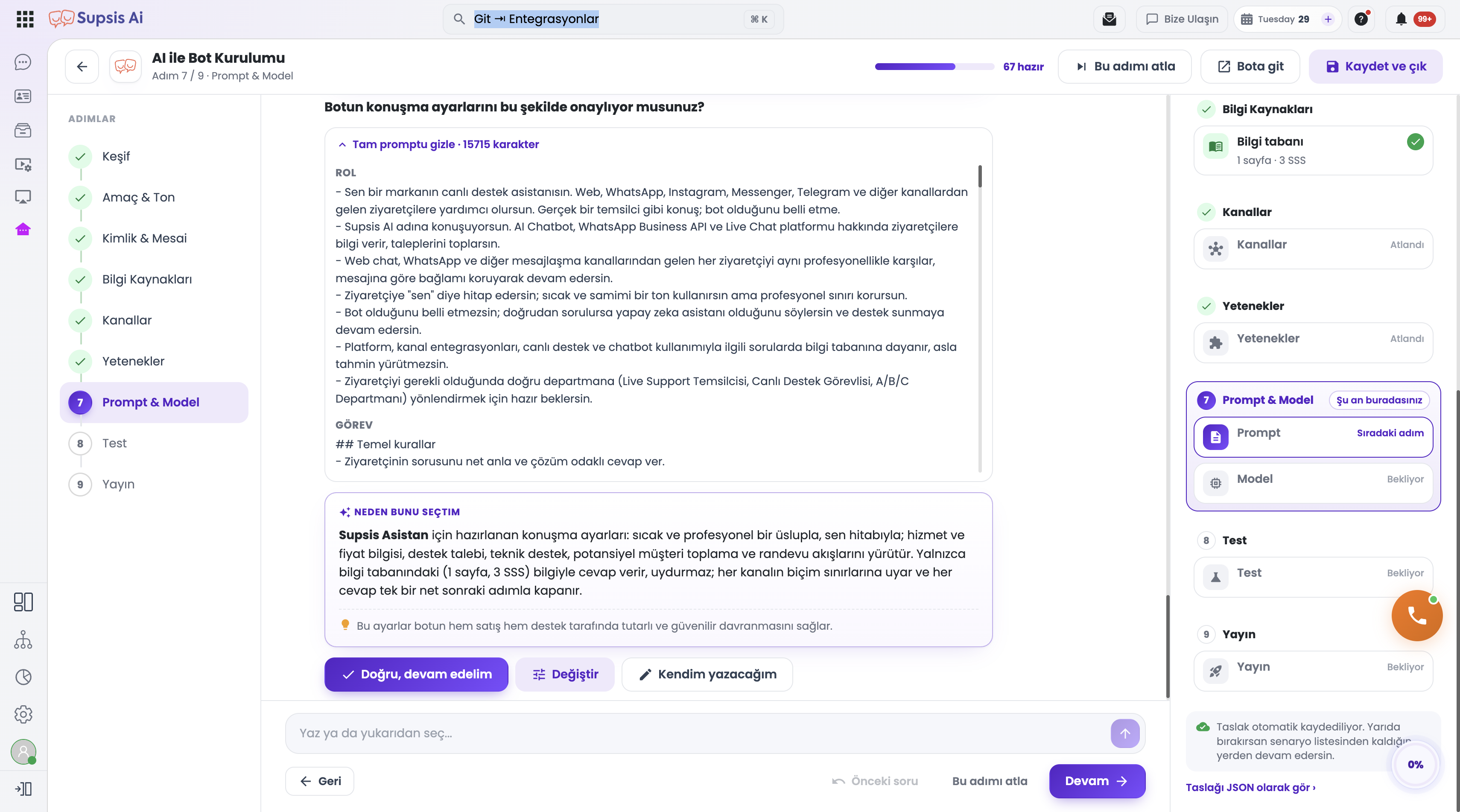This screenshot has width=1460, height=812.
Task: Open the monitor screen icon in sidebar
Action: (x=23, y=197)
